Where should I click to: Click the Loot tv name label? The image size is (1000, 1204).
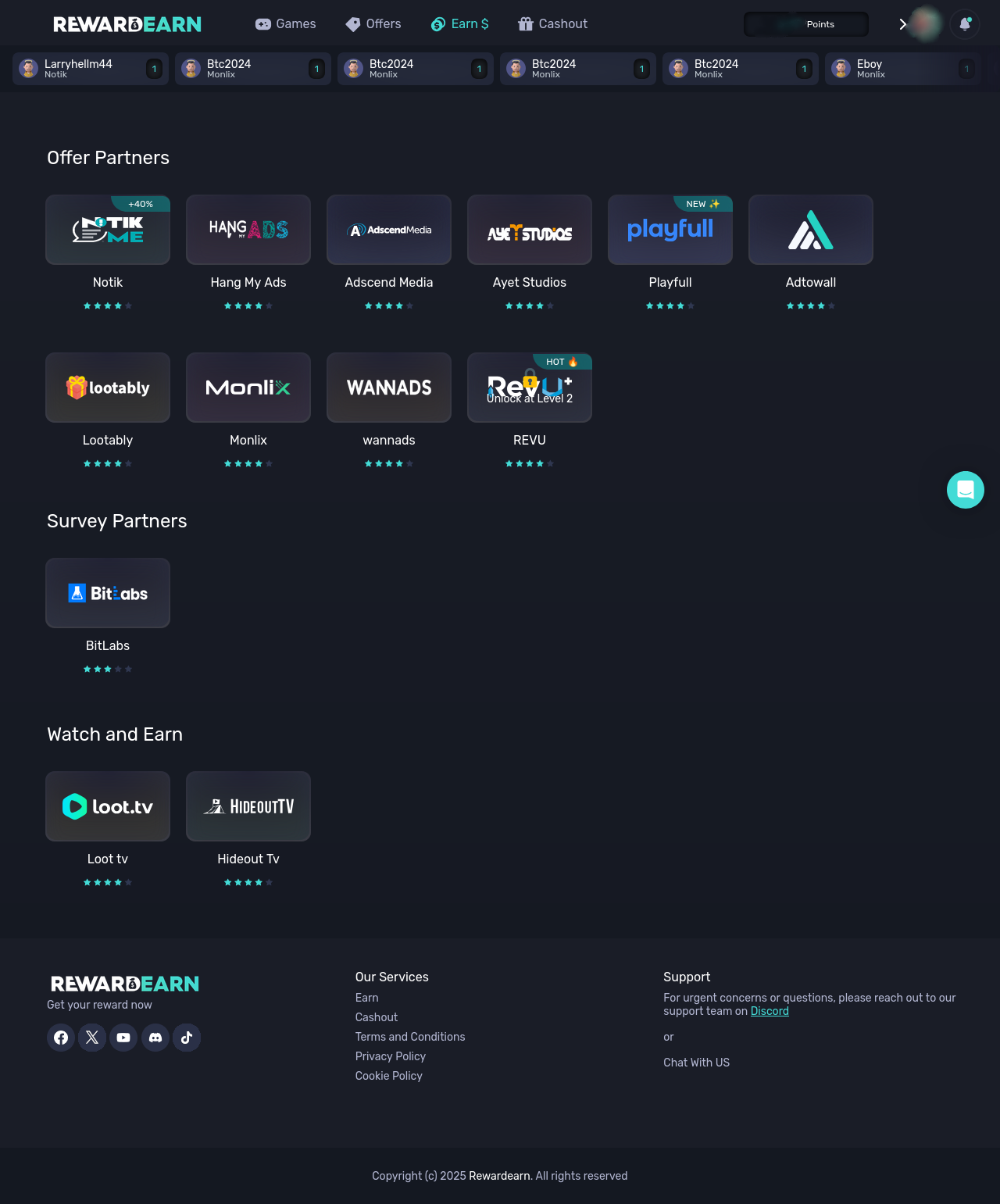108,859
